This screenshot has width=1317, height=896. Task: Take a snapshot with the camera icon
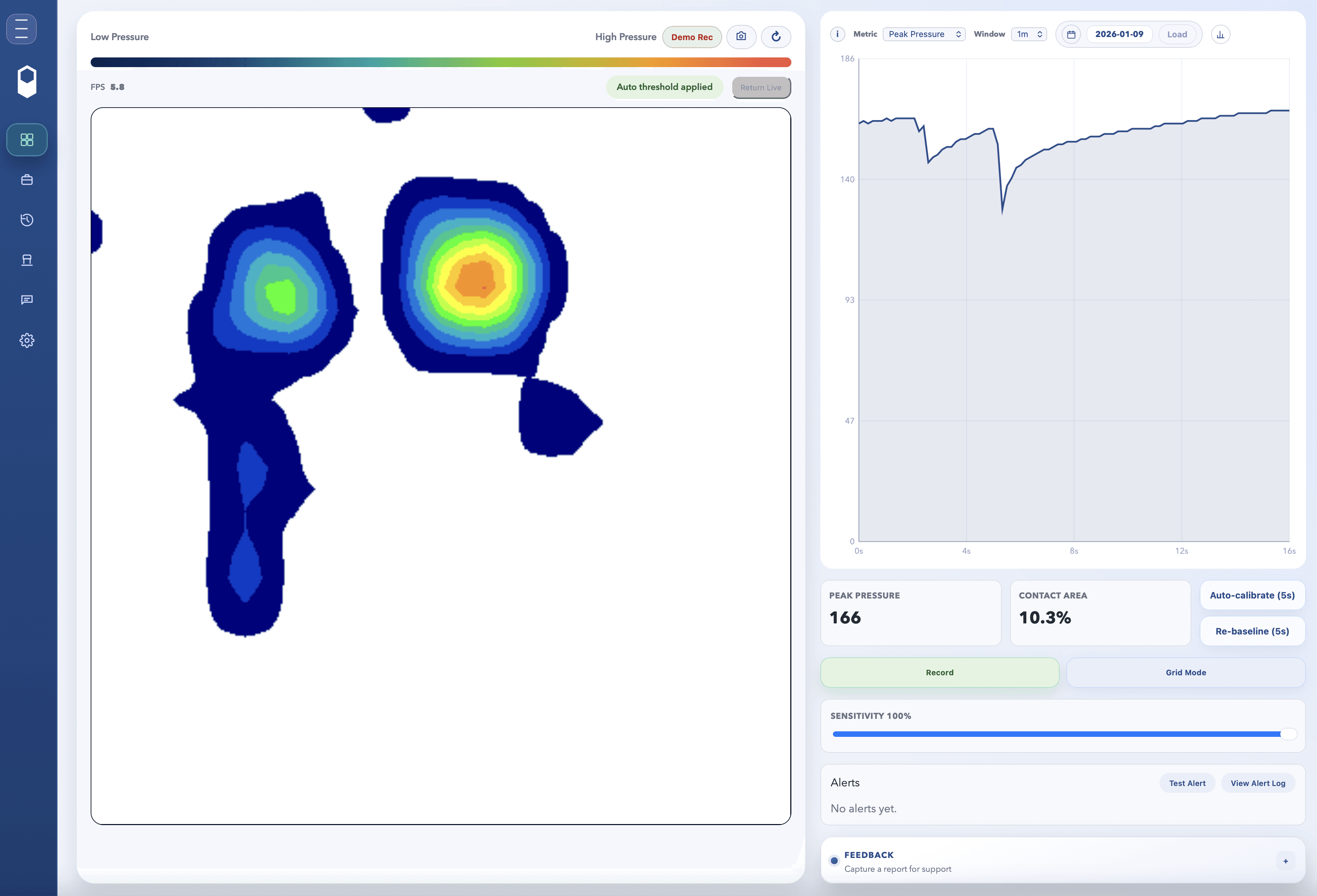(741, 37)
